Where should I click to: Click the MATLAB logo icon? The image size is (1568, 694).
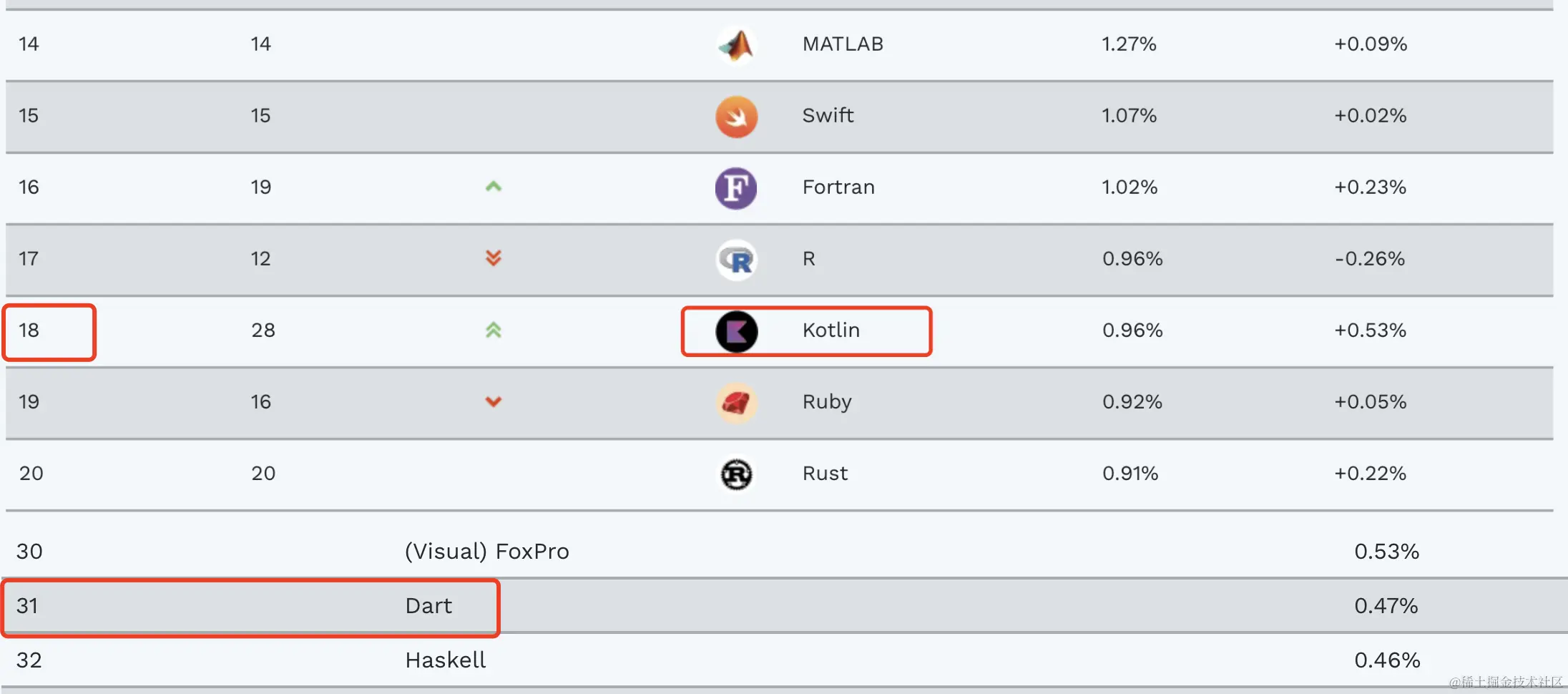coord(736,45)
